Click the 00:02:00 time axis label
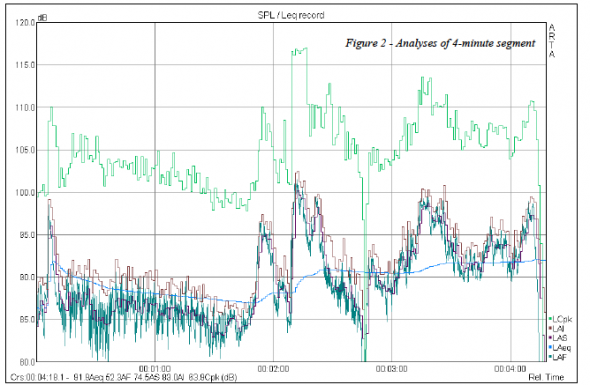This screenshot has height=385, width=590. 273,368
